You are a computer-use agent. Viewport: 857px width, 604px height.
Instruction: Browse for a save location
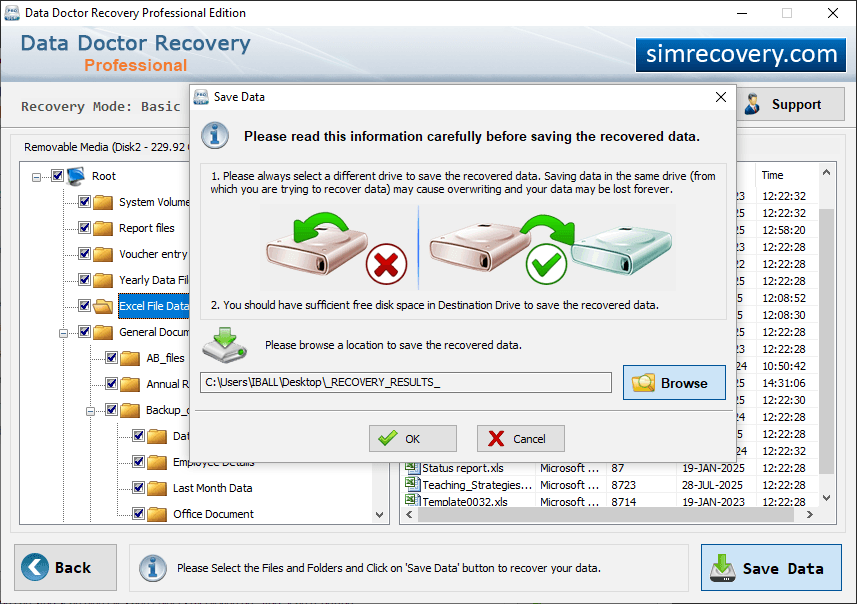(674, 383)
